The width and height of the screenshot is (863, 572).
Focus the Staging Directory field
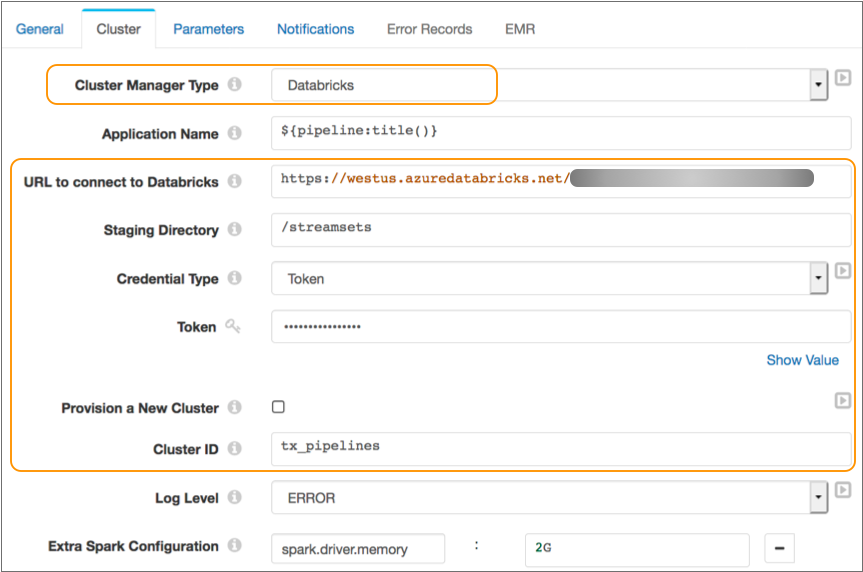(561, 230)
